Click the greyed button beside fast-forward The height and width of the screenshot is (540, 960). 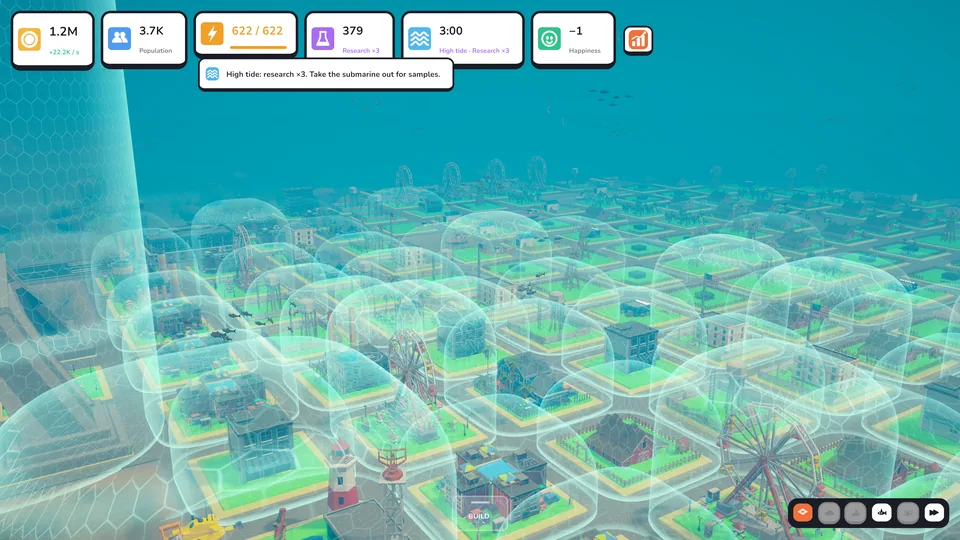click(x=908, y=512)
